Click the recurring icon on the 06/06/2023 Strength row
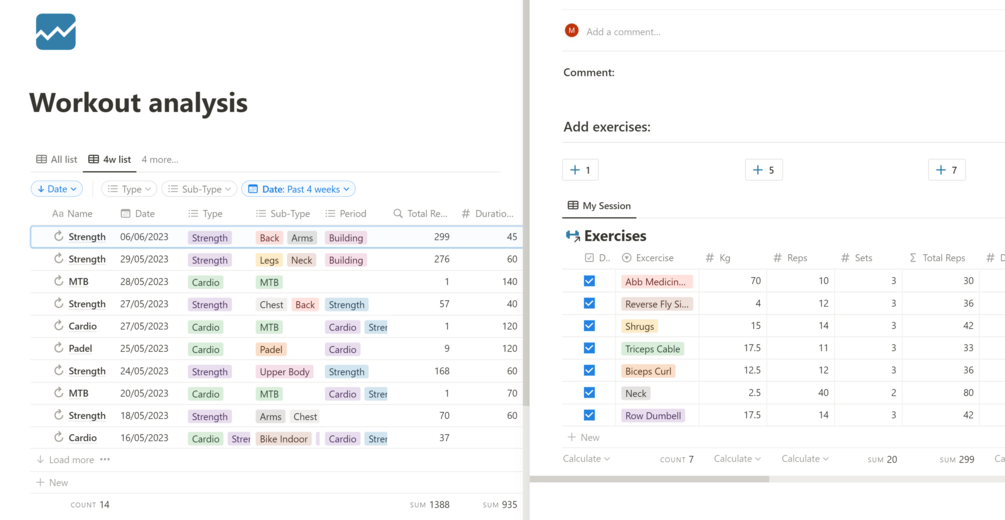 pos(59,237)
